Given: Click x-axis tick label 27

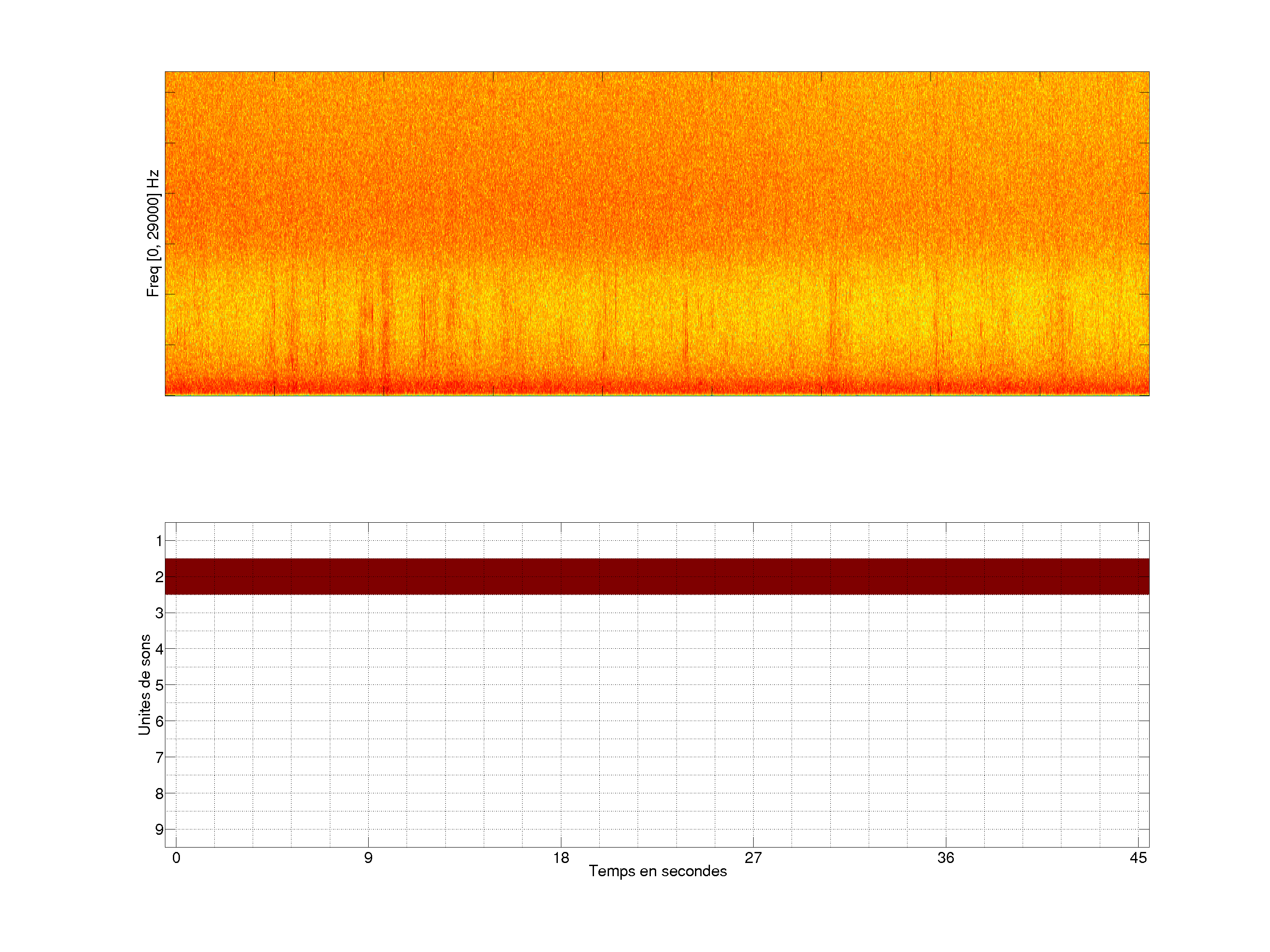Looking at the screenshot, I should [x=753, y=858].
